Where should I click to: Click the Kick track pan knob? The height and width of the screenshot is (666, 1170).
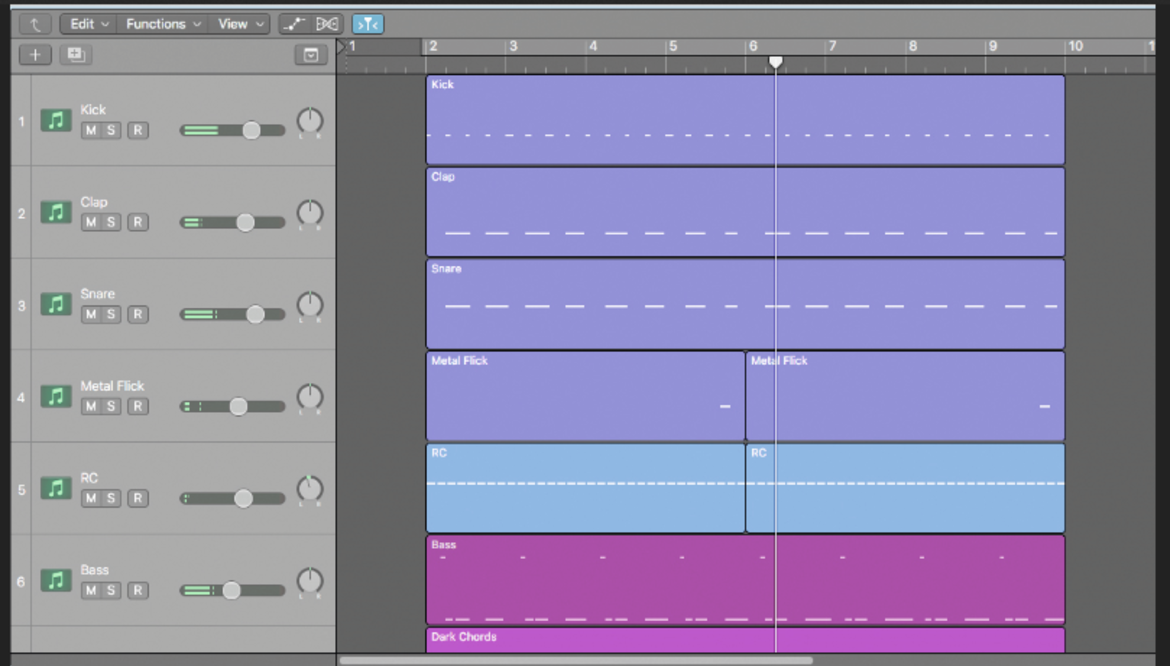pos(310,120)
